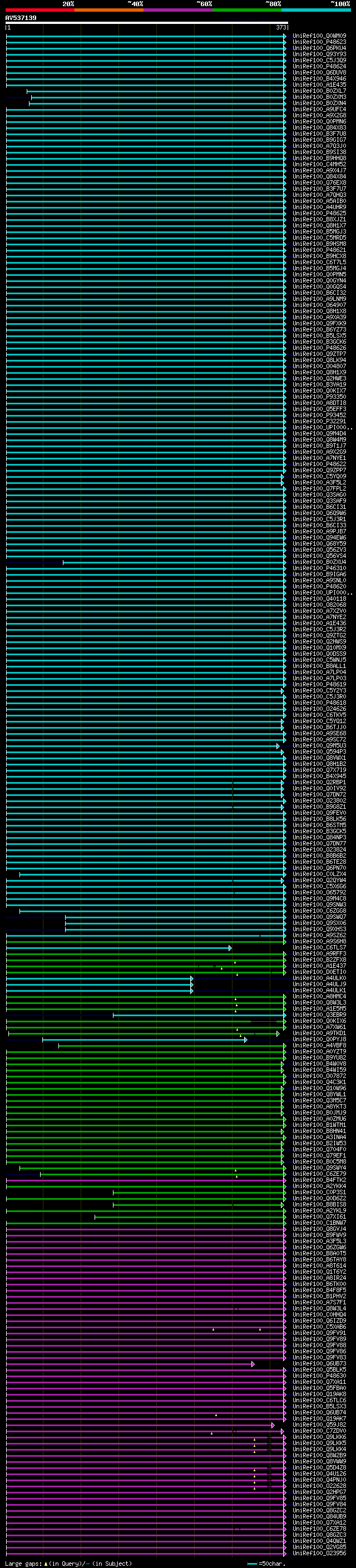
Task: Click the green ~80% identity legend segment
Action: pyautogui.click(x=247, y=10)
